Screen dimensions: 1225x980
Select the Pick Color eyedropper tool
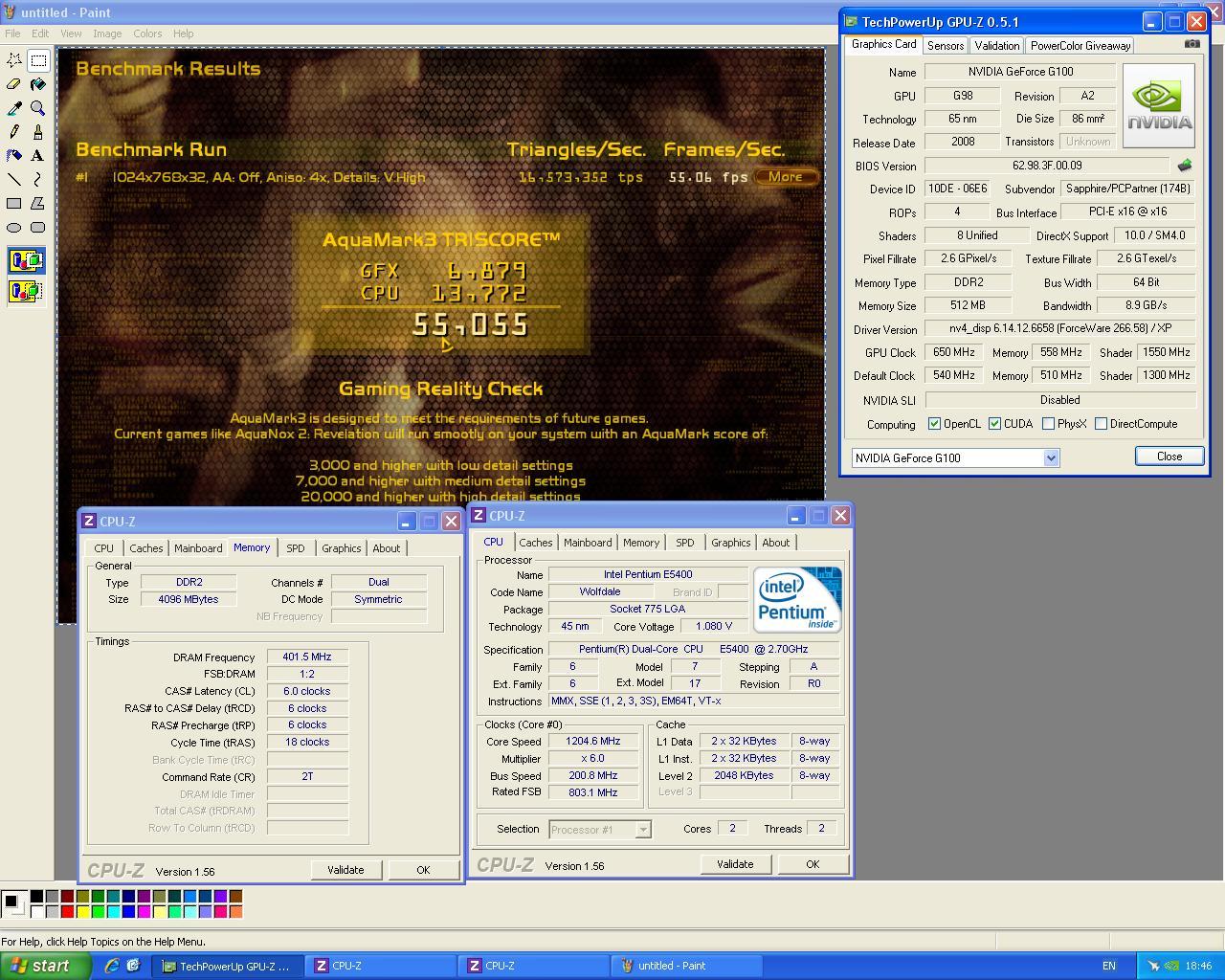click(14, 108)
